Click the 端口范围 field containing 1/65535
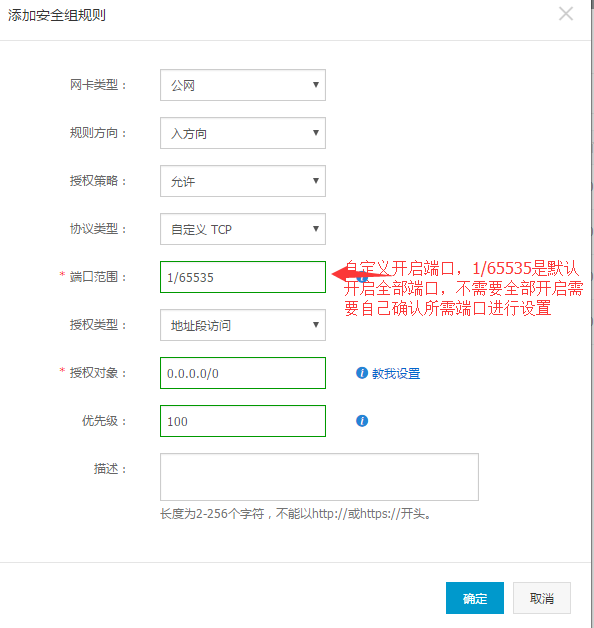 click(x=243, y=277)
